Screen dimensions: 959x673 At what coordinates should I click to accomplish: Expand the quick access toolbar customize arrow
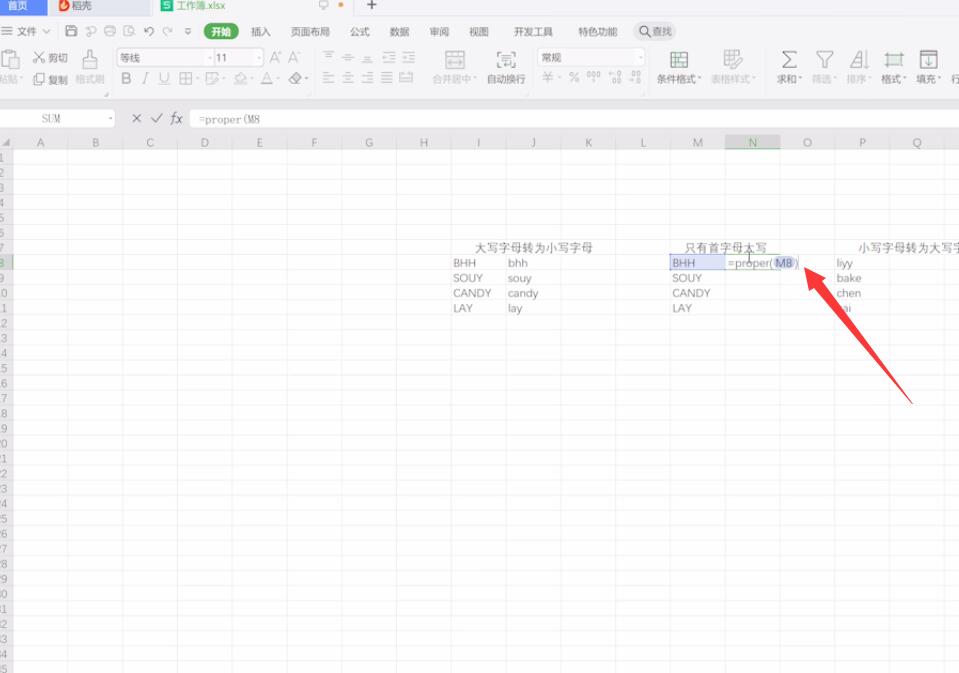pyautogui.click(x=188, y=31)
